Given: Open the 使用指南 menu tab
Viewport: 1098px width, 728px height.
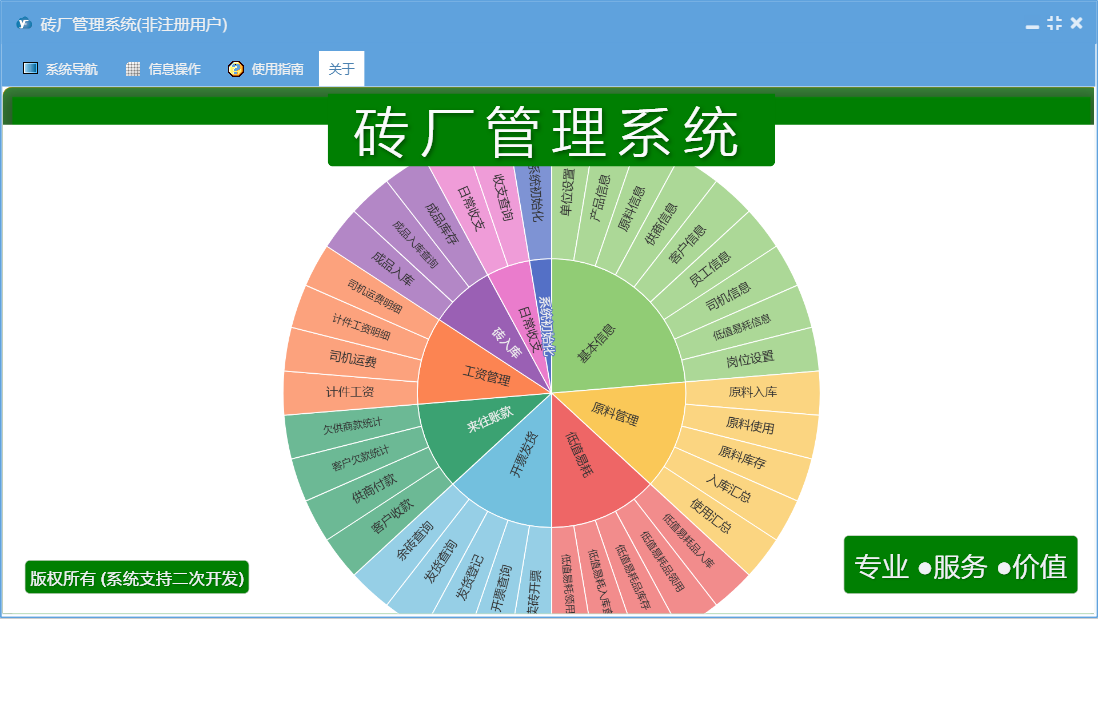Looking at the screenshot, I should click(266, 69).
